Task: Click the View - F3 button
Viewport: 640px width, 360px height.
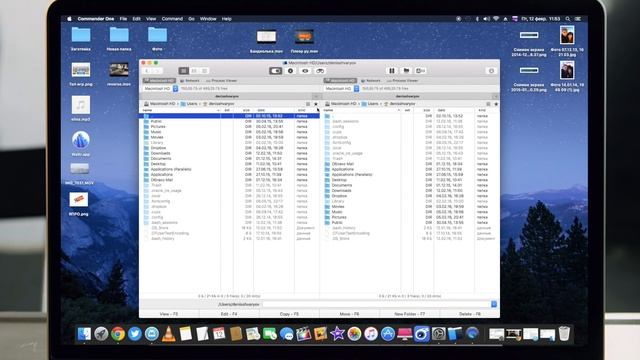Action: coord(169,314)
